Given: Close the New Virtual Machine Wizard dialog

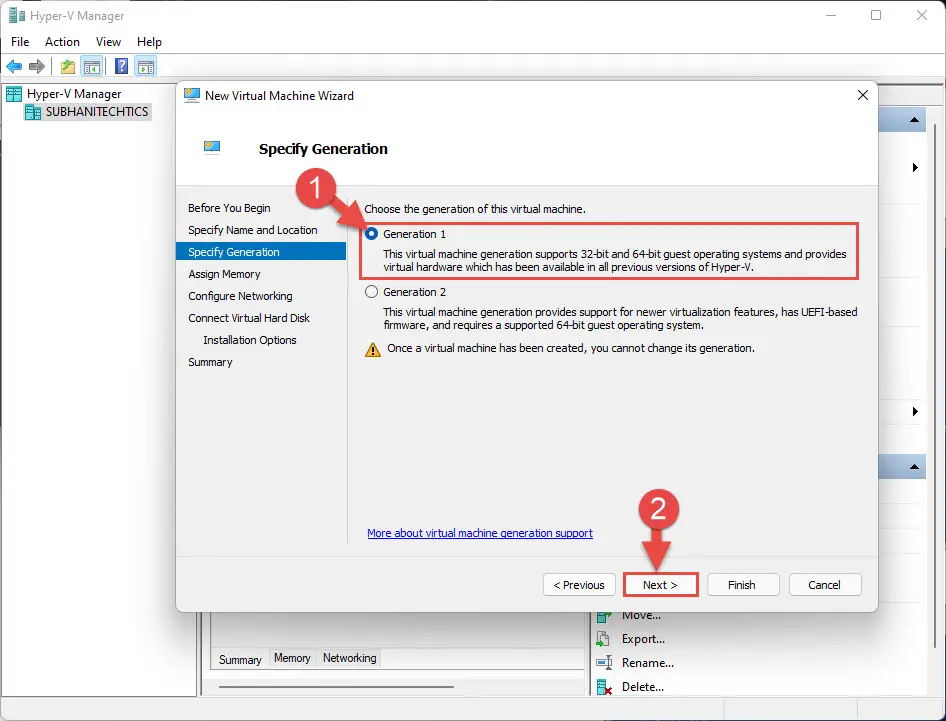Looking at the screenshot, I should pos(863,95).
